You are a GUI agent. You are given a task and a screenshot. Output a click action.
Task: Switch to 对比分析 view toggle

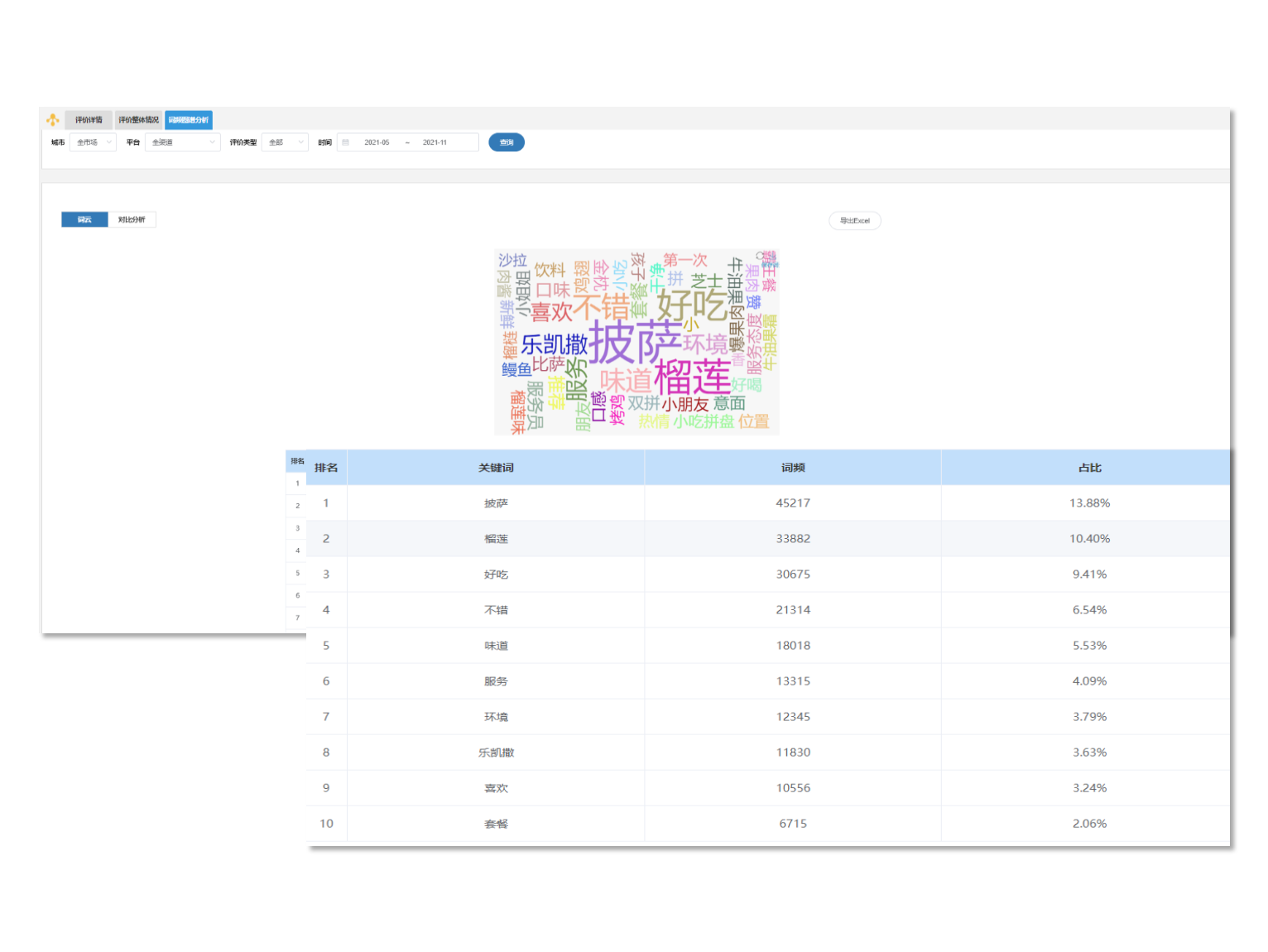[132, 219]
